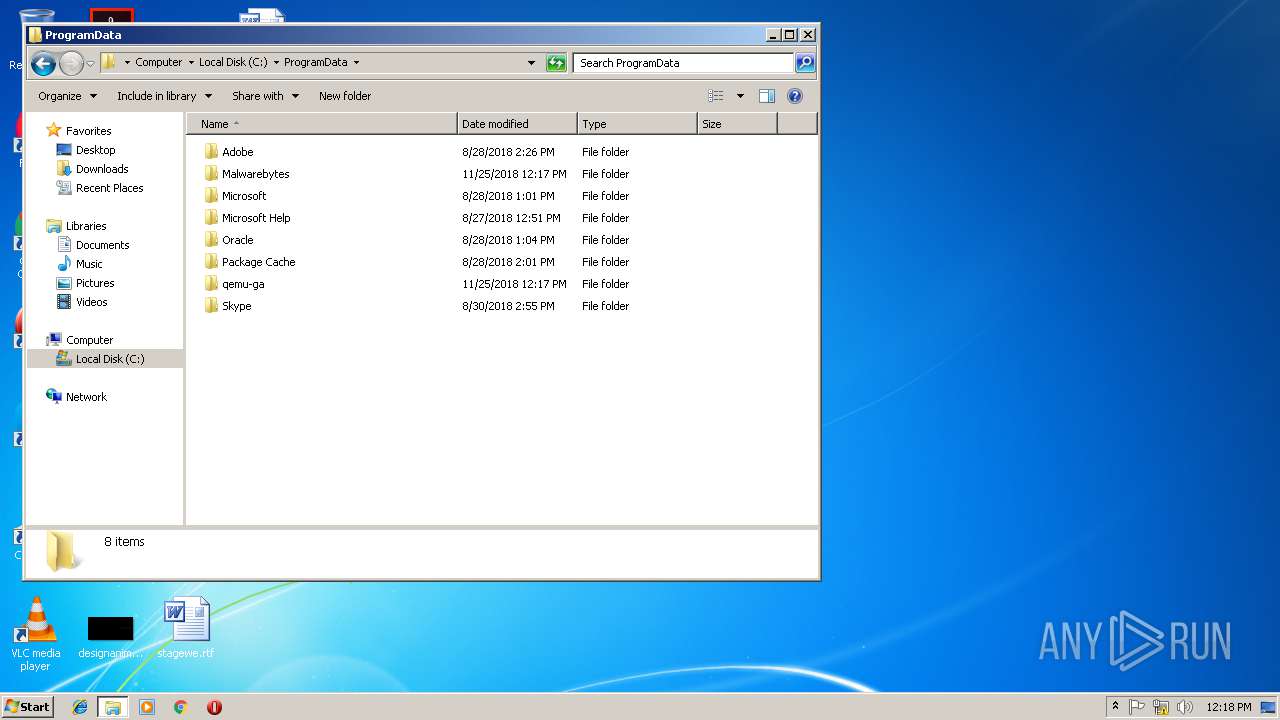The width and height of the screenshot is (1280, 720).
Task: Click the 12:18 PM clock
Action: point(1228,707)
